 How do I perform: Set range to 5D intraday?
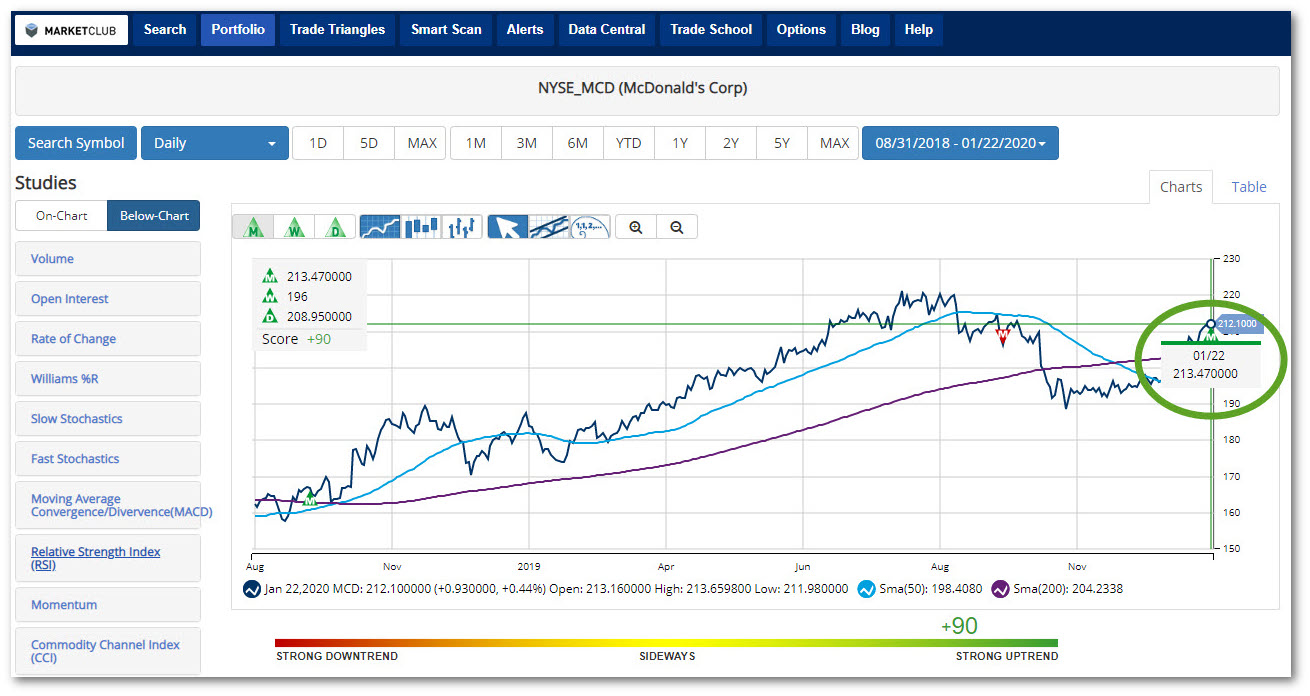(369, 143)
